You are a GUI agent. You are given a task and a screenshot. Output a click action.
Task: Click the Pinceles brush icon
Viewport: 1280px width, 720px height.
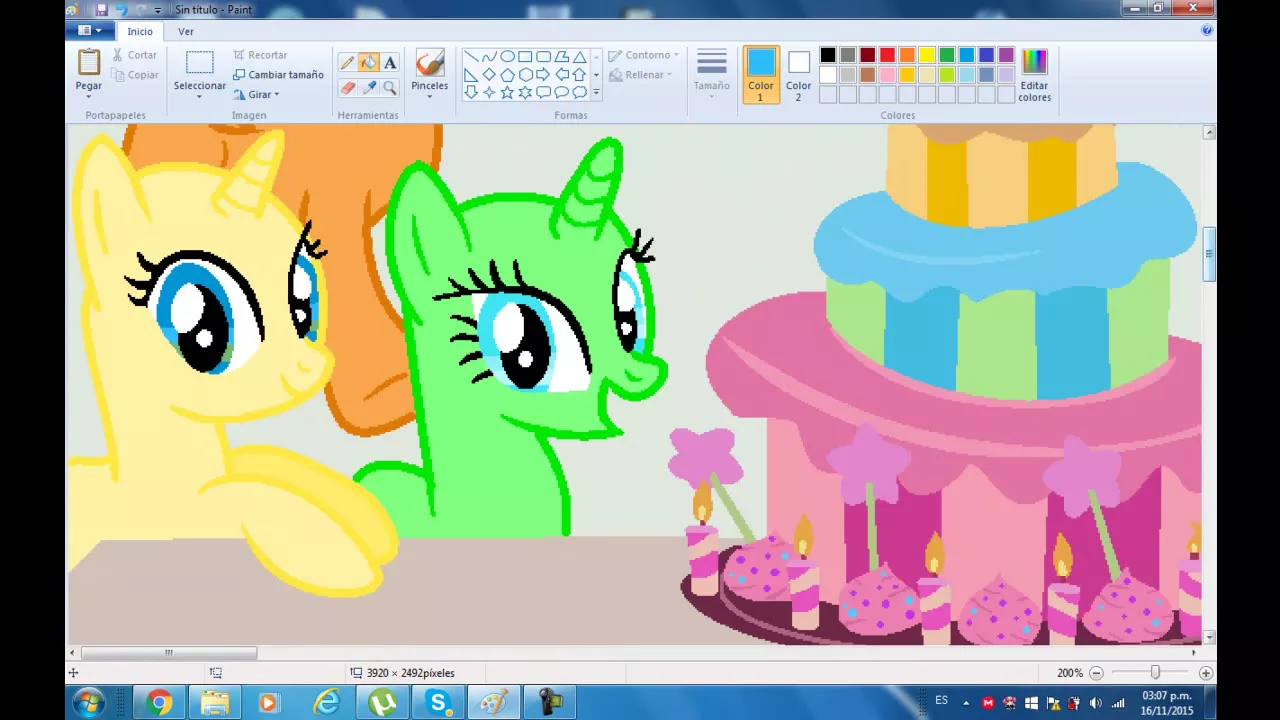coord(430,62)
